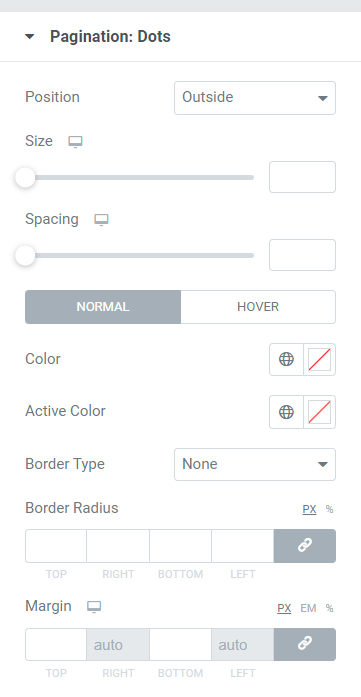
Task: Open global colors for Active Color
Action: click(x=286, y=412)
